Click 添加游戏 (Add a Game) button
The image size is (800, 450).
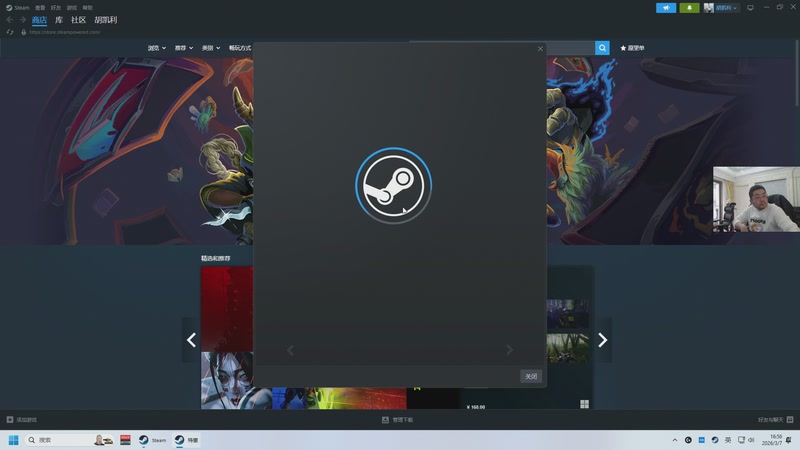point(21,420)
